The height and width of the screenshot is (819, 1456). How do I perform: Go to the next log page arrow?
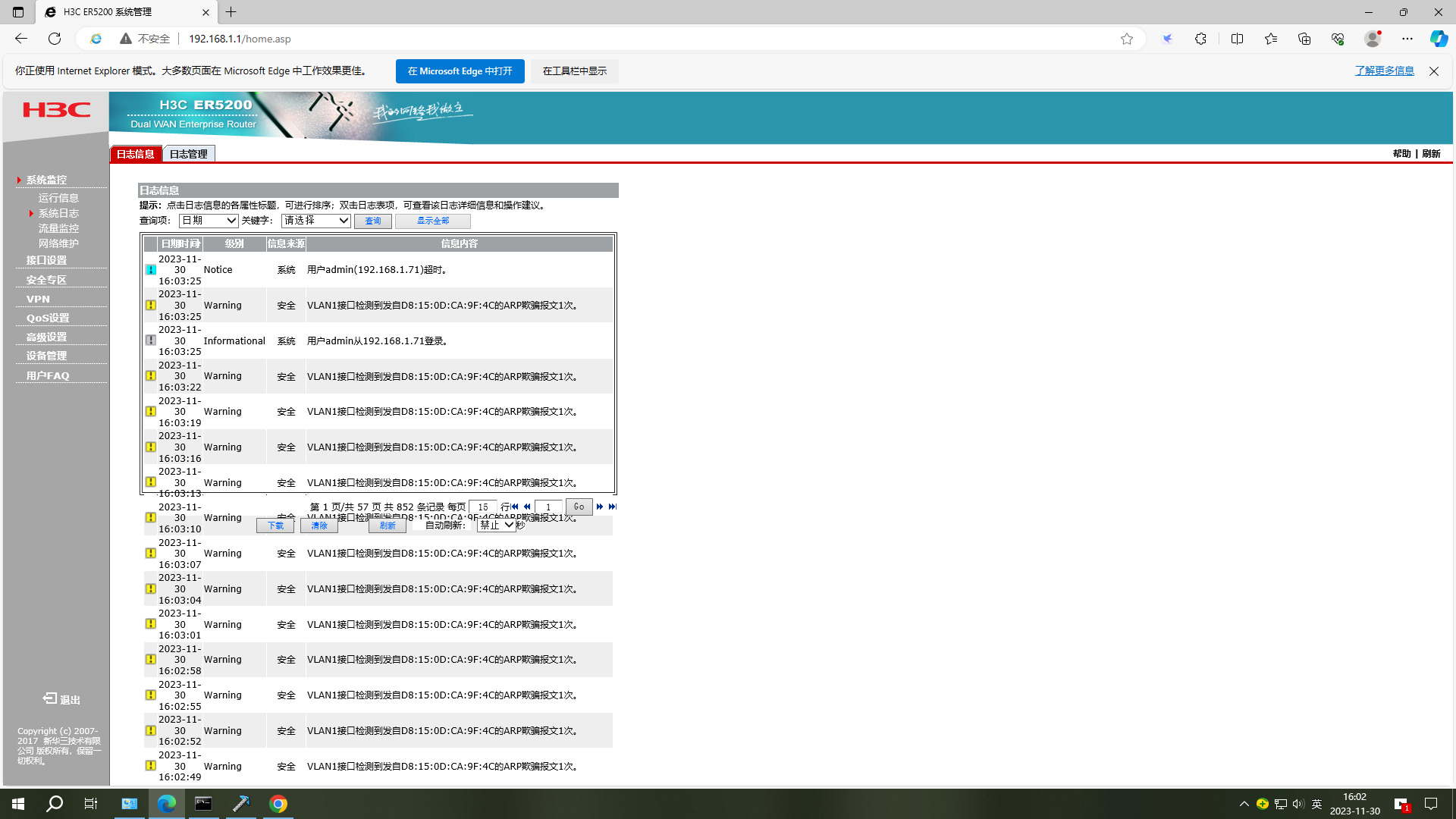600,507
